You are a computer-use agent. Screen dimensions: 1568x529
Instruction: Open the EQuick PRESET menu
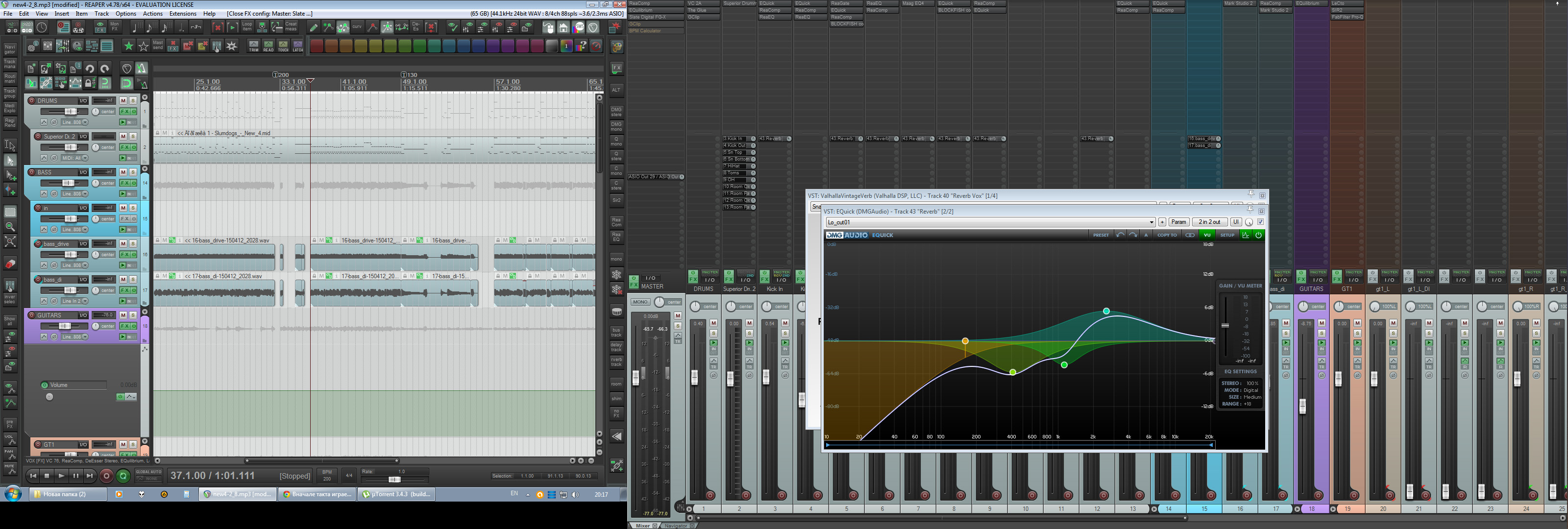[x=1101, y=235]
